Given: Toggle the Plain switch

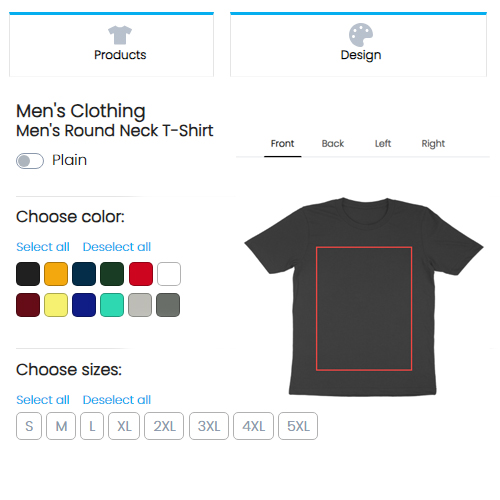Looking at the screenshot, I should coord(30,161).
